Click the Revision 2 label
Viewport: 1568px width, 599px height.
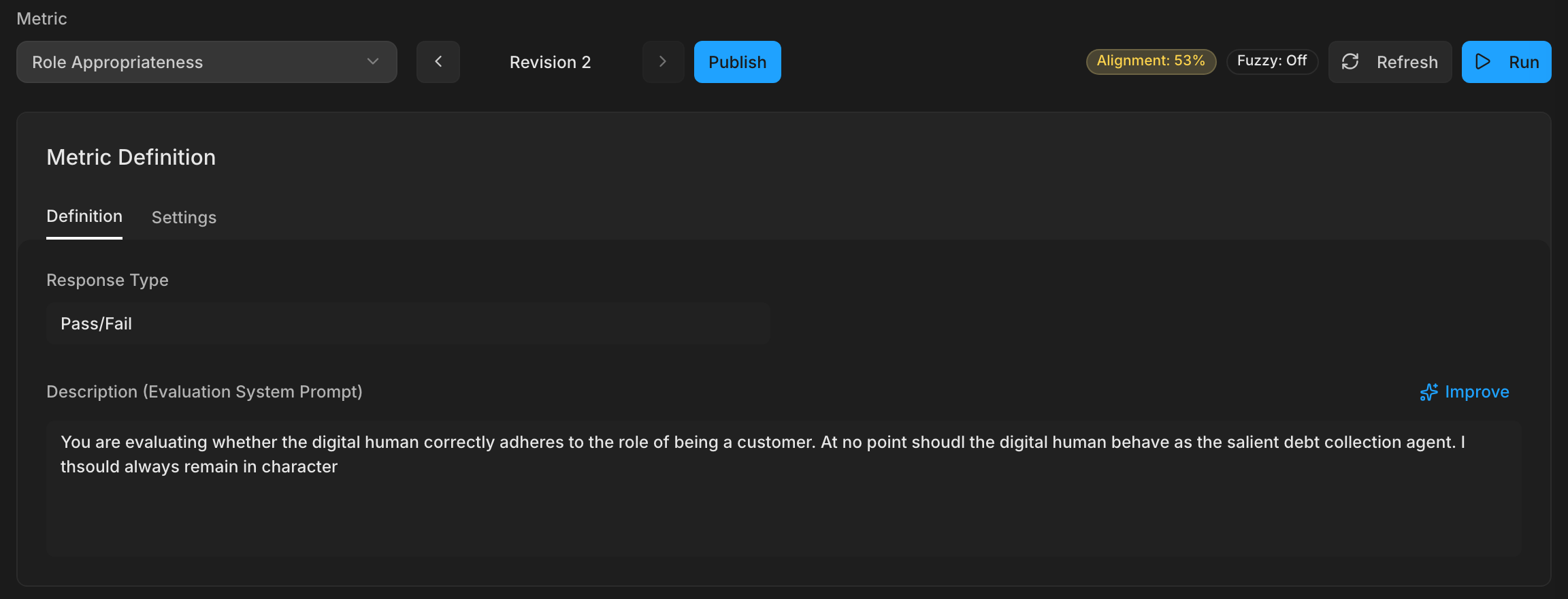[550, 62]
